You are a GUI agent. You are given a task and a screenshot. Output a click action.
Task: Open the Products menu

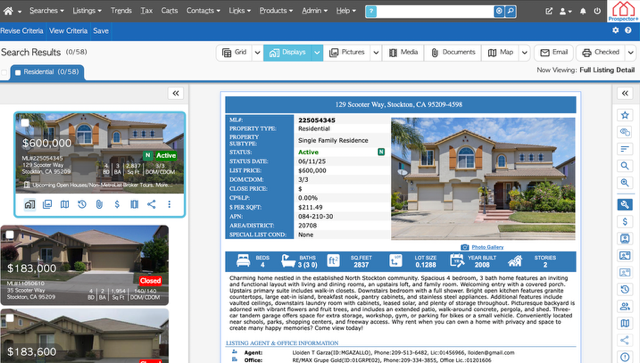276,11
